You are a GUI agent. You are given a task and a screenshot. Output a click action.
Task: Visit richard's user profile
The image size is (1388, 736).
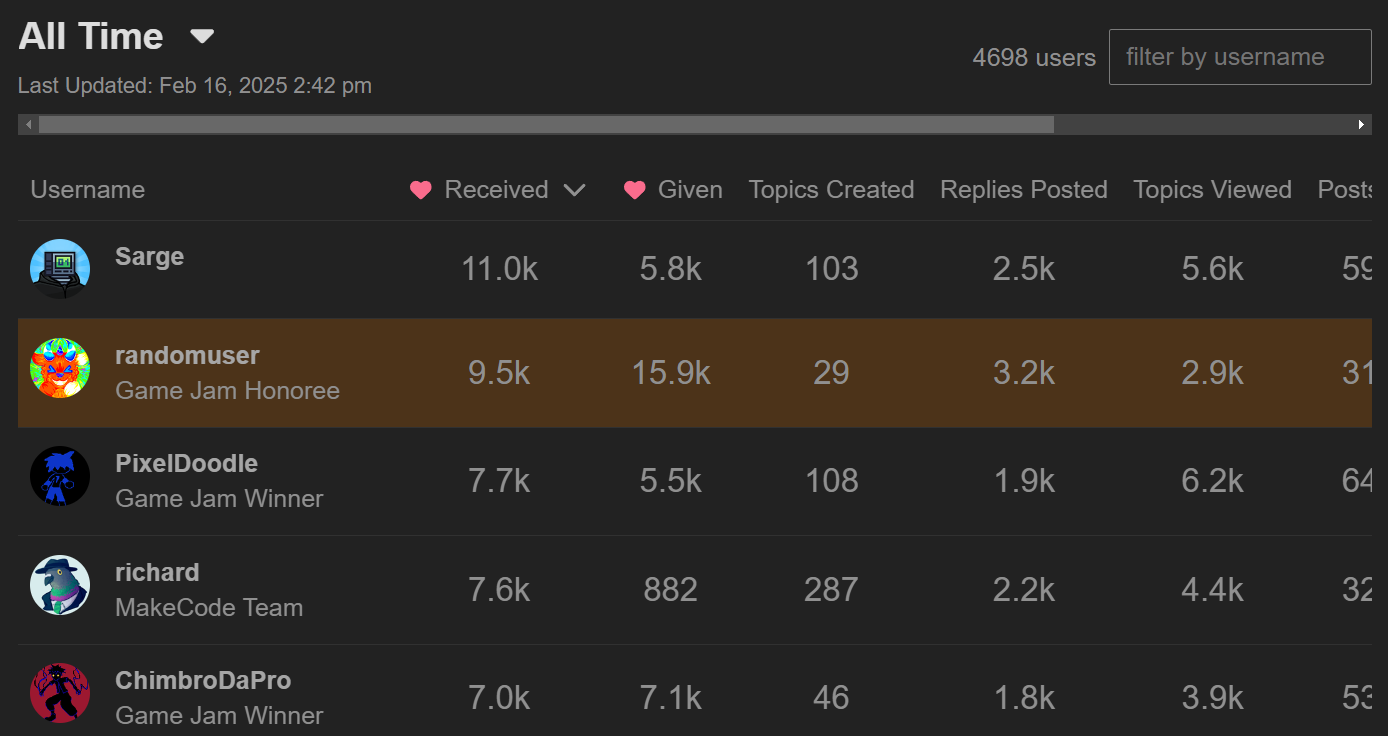[157, 573]
